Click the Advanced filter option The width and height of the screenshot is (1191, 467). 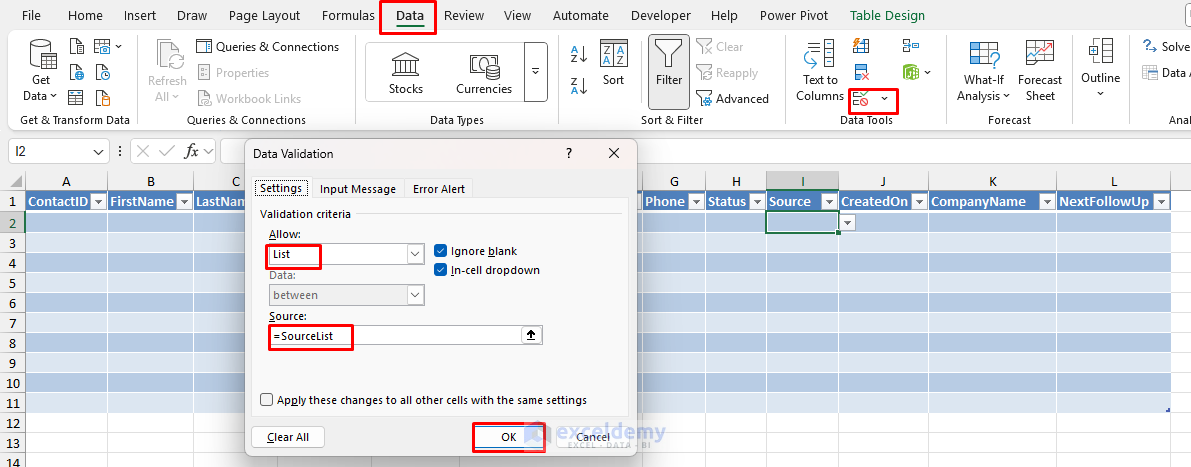click(732, 99)
